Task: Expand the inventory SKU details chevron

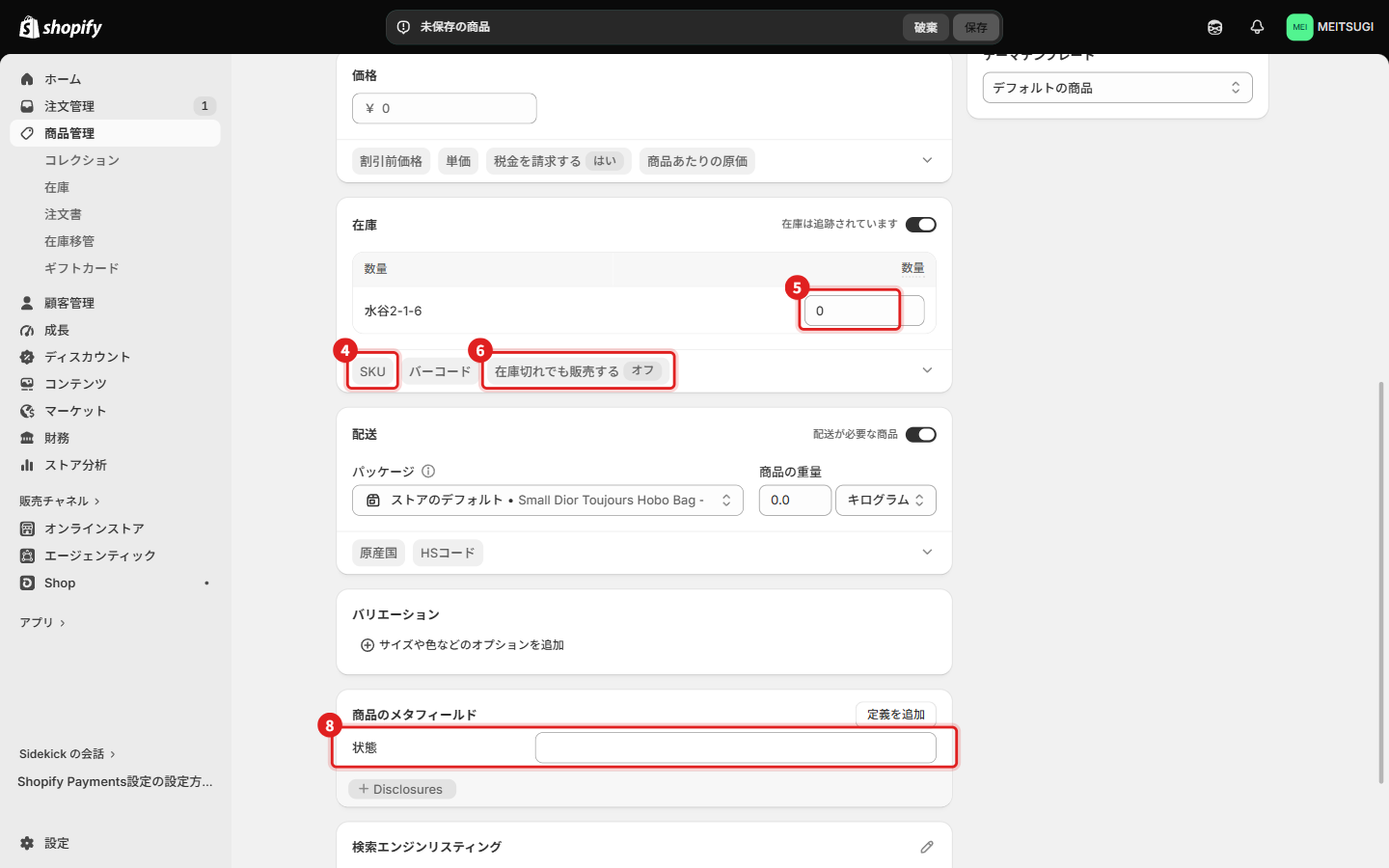Action: [x=927, y=370]
